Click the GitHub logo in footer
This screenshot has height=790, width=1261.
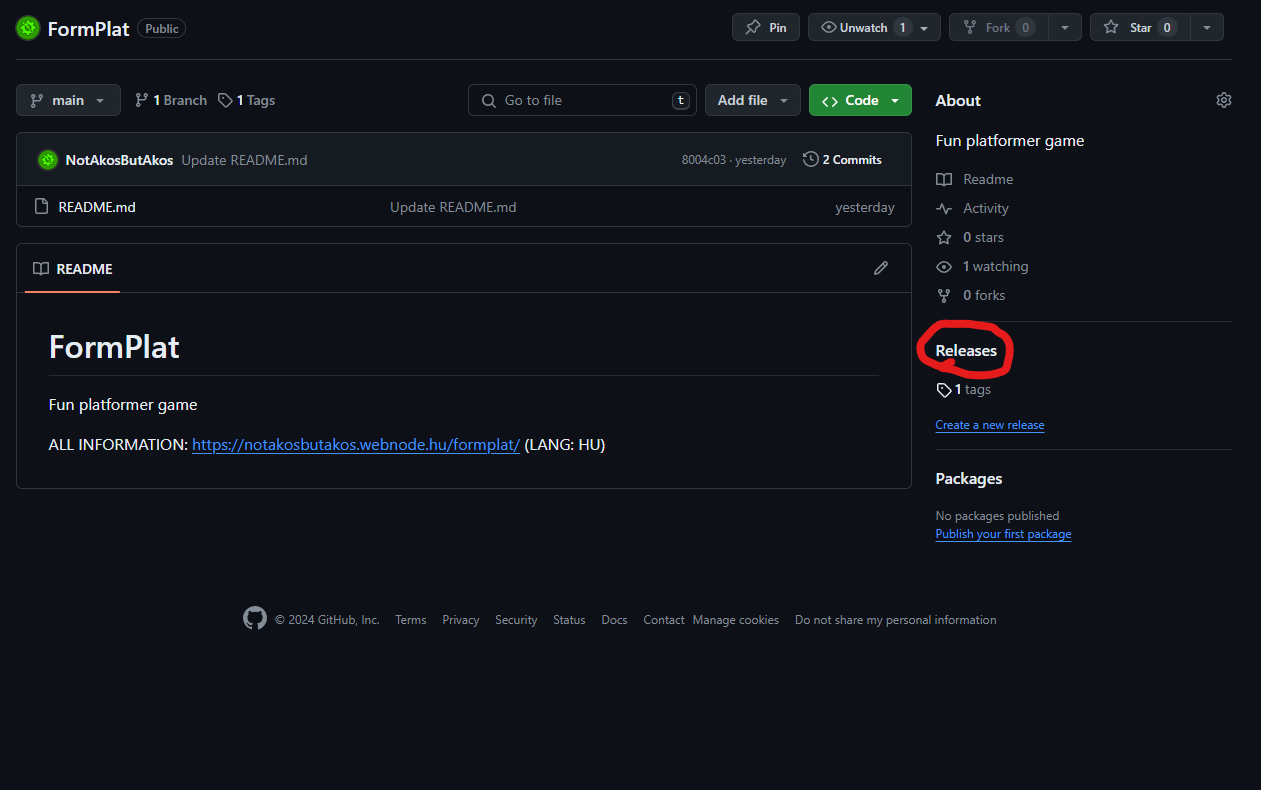click(x=255, y=619)
